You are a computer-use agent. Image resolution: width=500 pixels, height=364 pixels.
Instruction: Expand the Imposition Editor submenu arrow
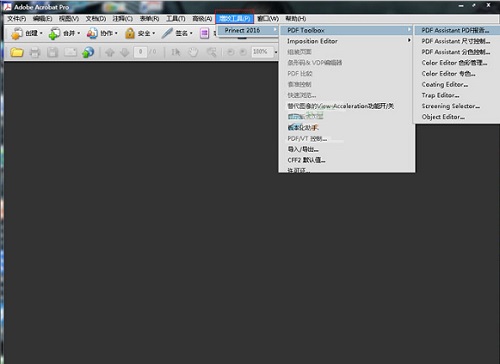409,40
